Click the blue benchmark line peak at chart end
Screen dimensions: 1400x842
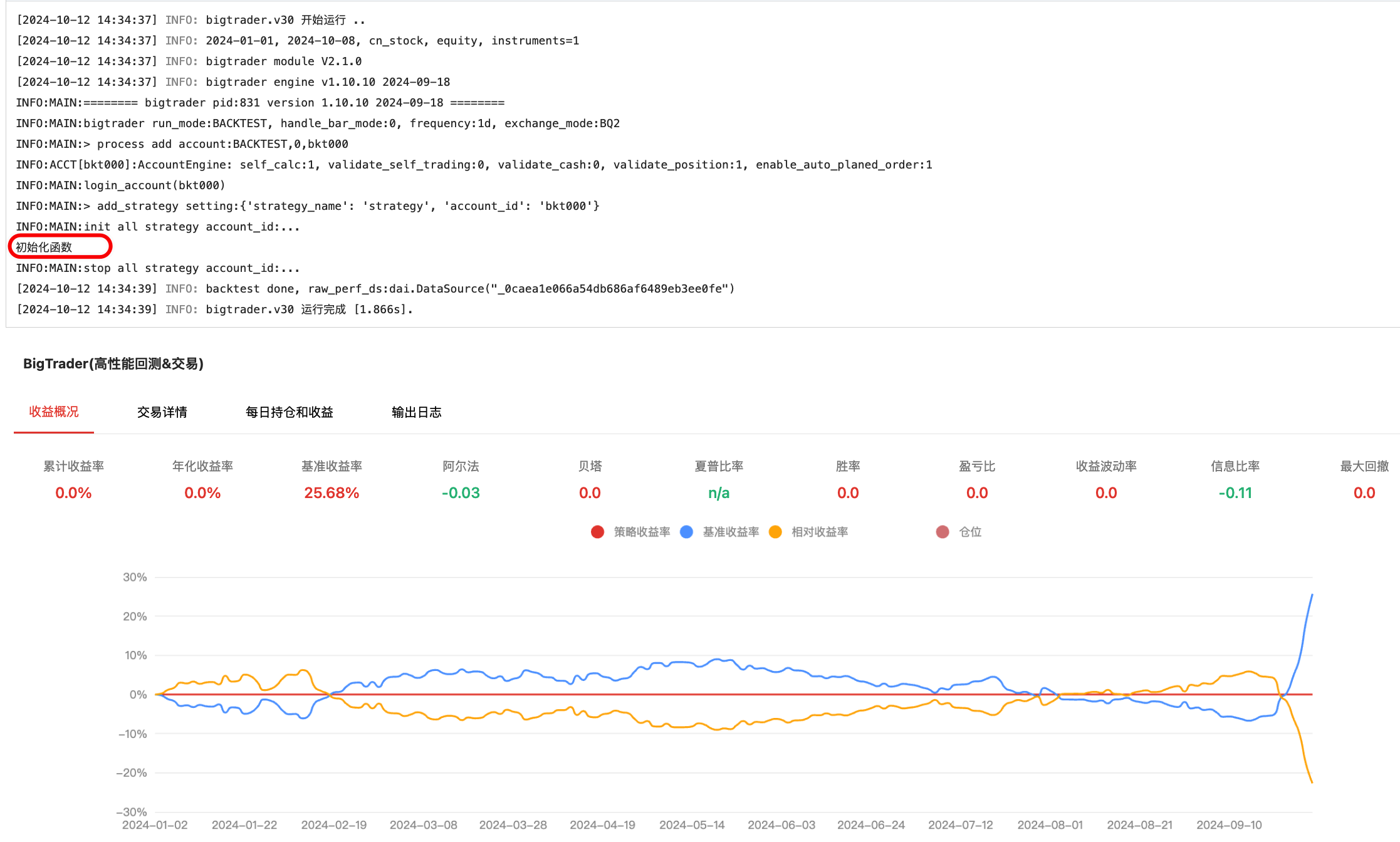click(x=1312, y=595)
